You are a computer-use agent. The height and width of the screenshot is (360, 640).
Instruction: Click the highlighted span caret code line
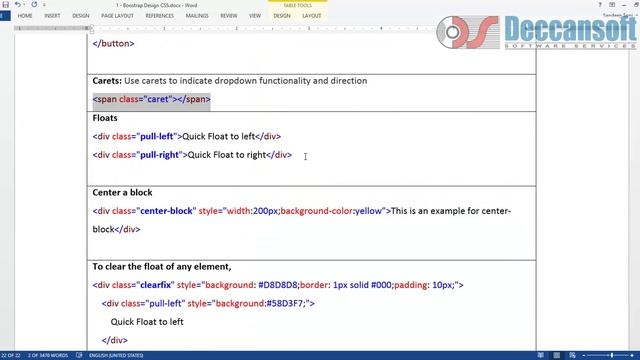[151, 99]
